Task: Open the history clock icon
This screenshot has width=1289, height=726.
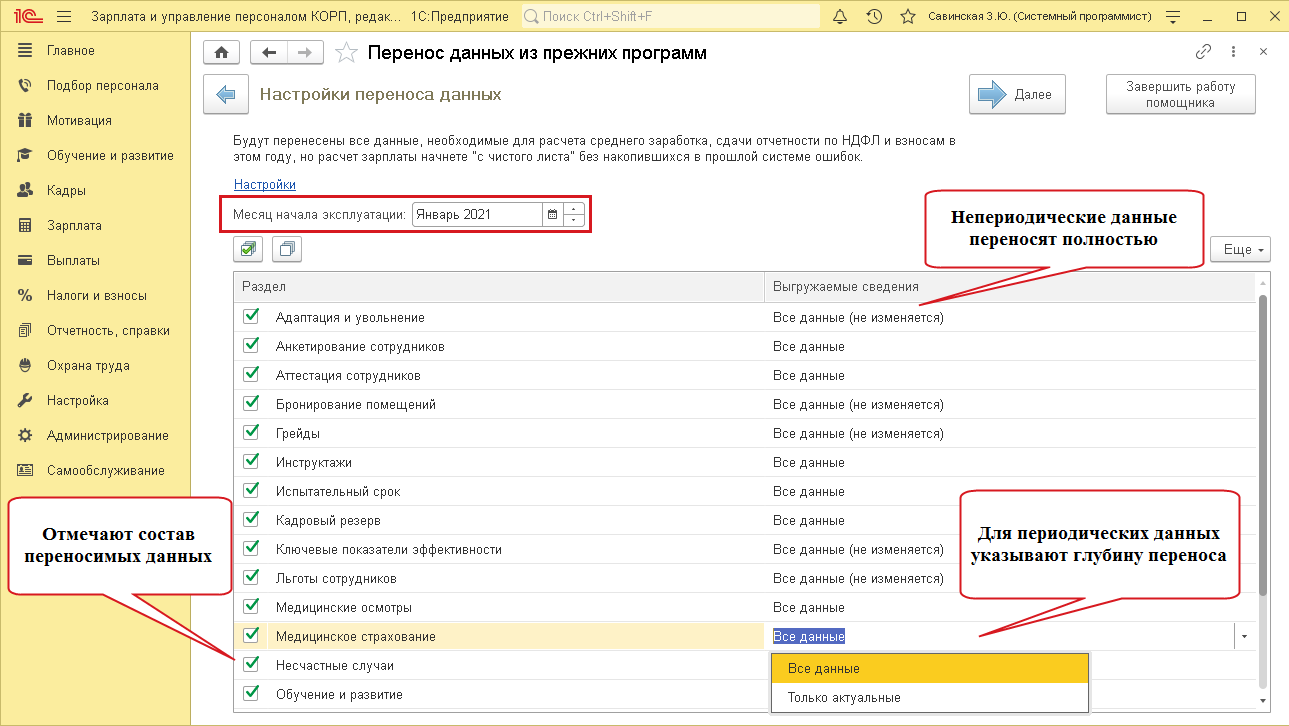Action: (x=874, y=16)
